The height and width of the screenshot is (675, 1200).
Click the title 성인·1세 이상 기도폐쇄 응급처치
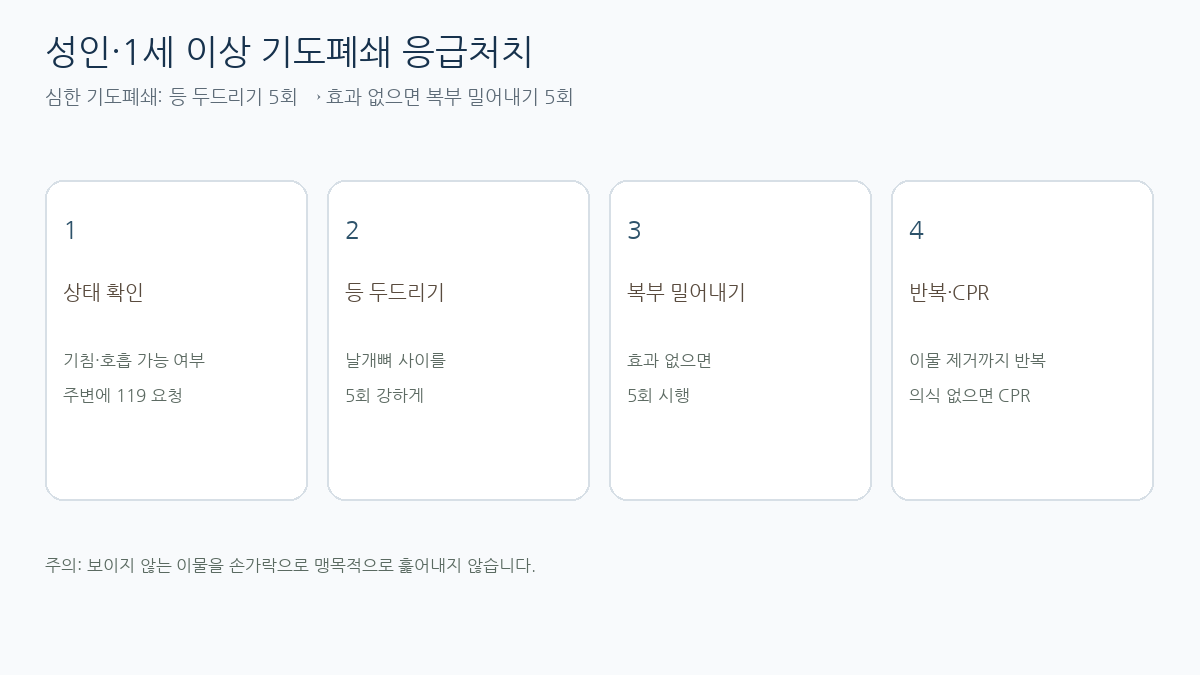pyautogui.click(x=289, y=52)
